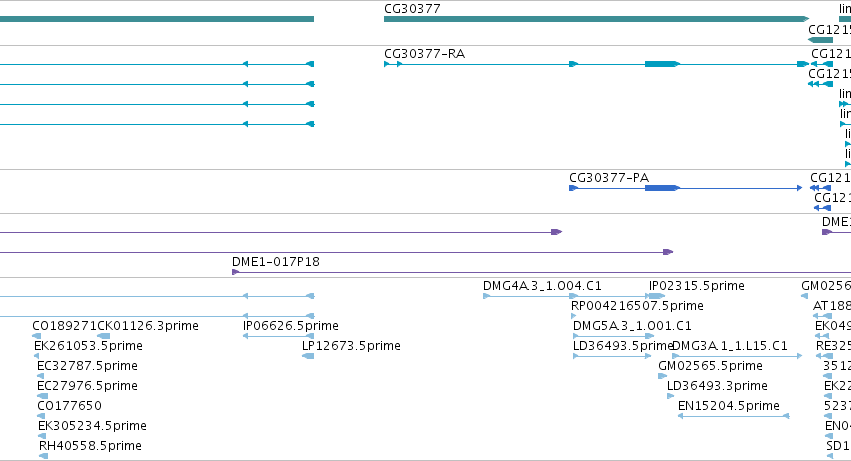
Task: Select the EC32787.5prime EST label
Action: coord(87,366)
